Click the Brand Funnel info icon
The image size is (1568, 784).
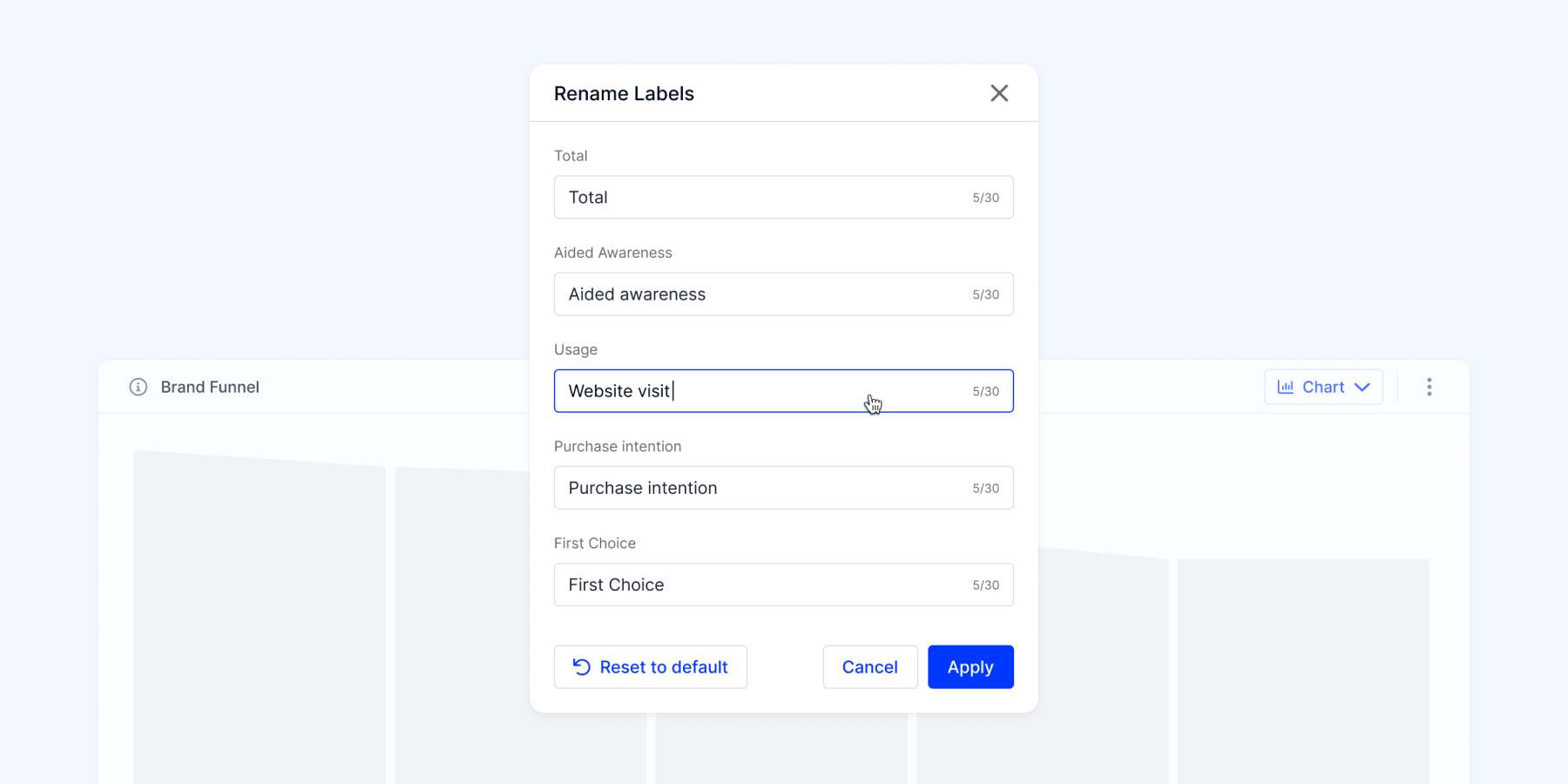tap(139, 387)
